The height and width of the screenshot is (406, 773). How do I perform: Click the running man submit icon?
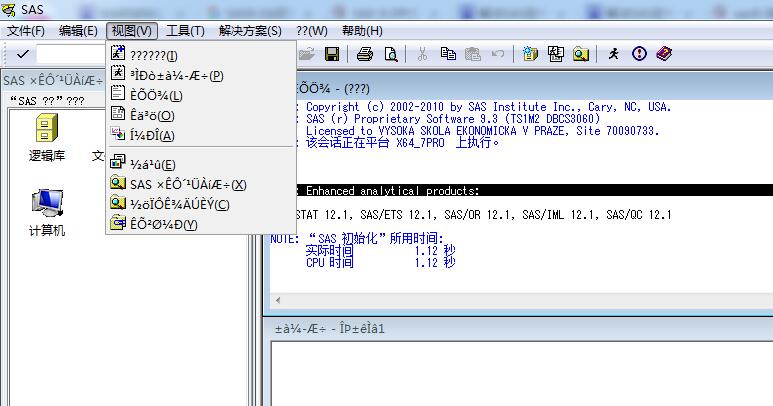(613, 54)
